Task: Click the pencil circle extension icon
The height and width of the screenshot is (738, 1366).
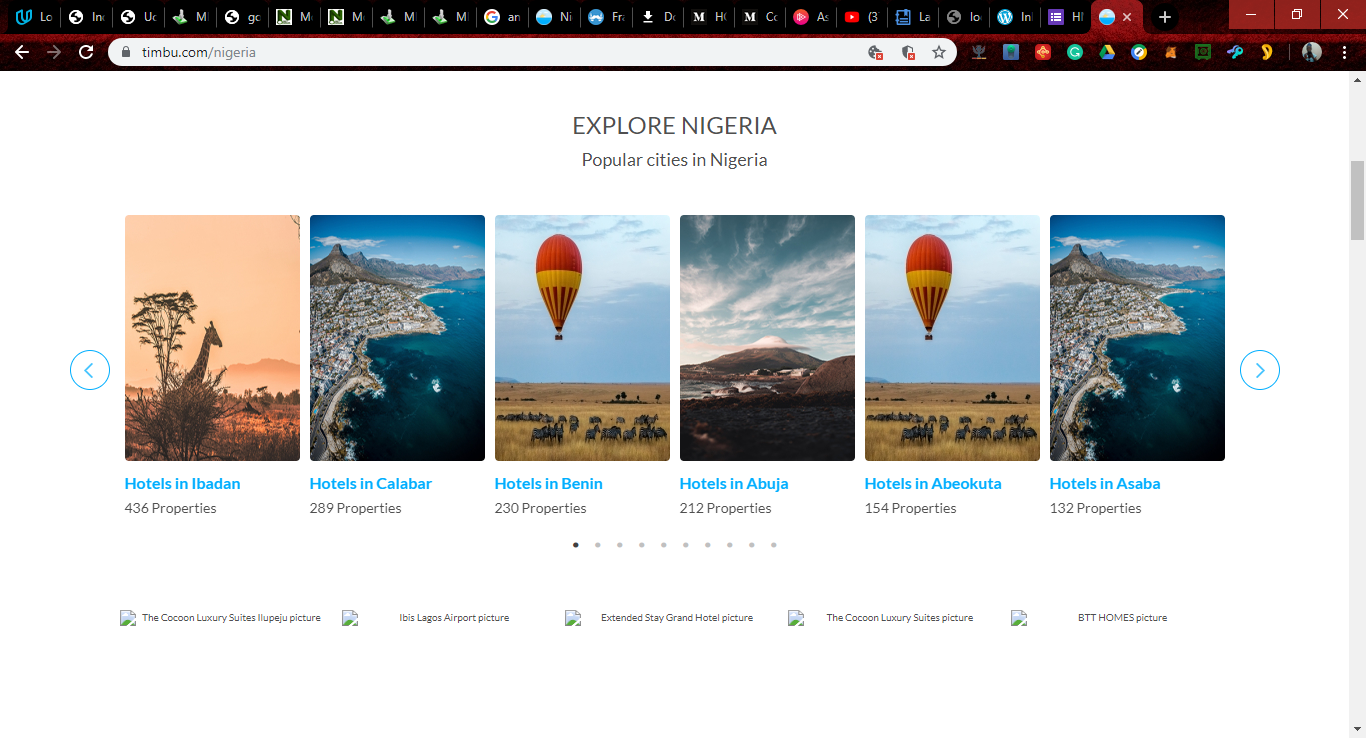Action: coord(1139,52)
